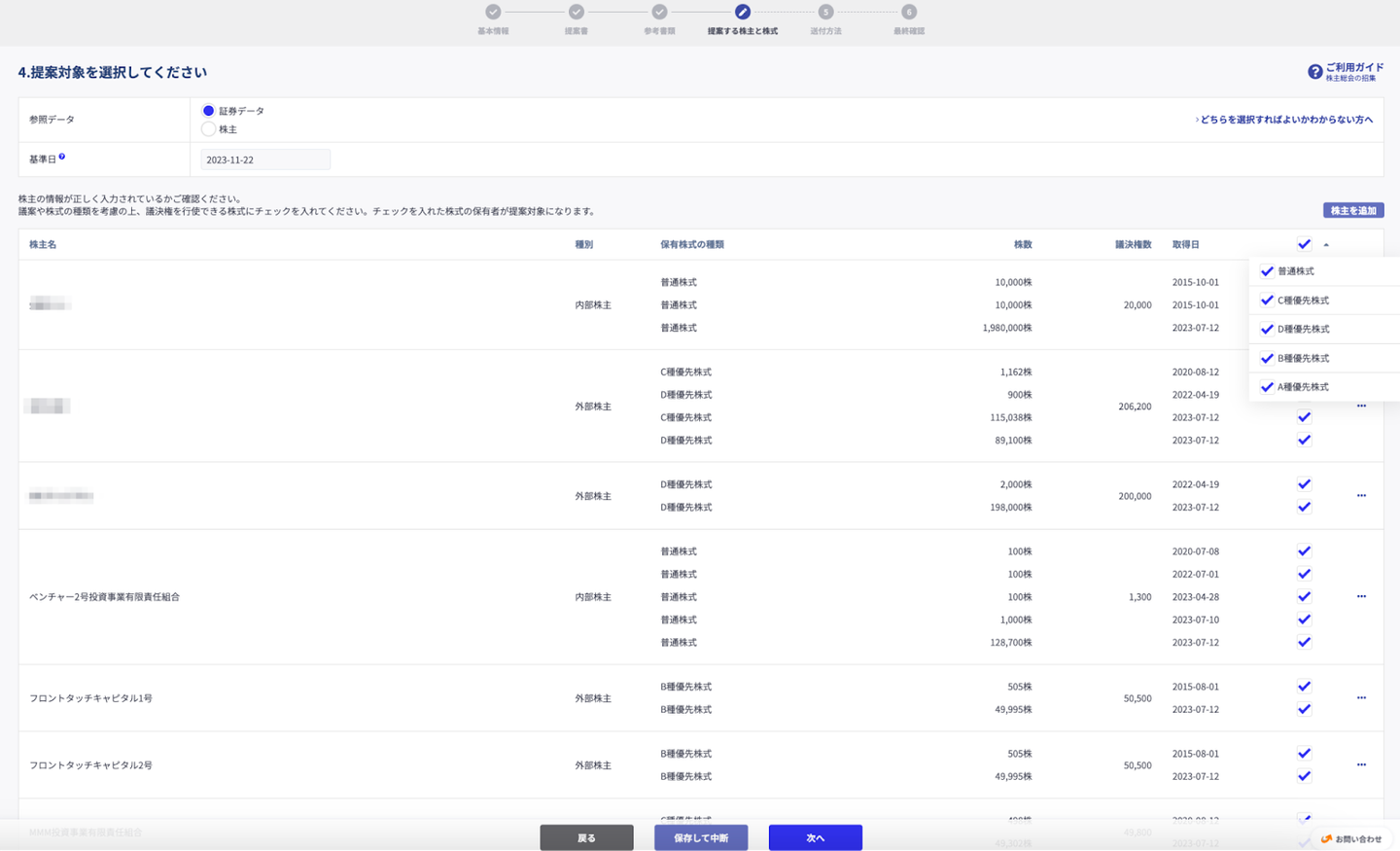Select the フロントタッチキャピタル1号 shareholder name
The height and width of the screenshot is (851, 1400).
point(90,698)
